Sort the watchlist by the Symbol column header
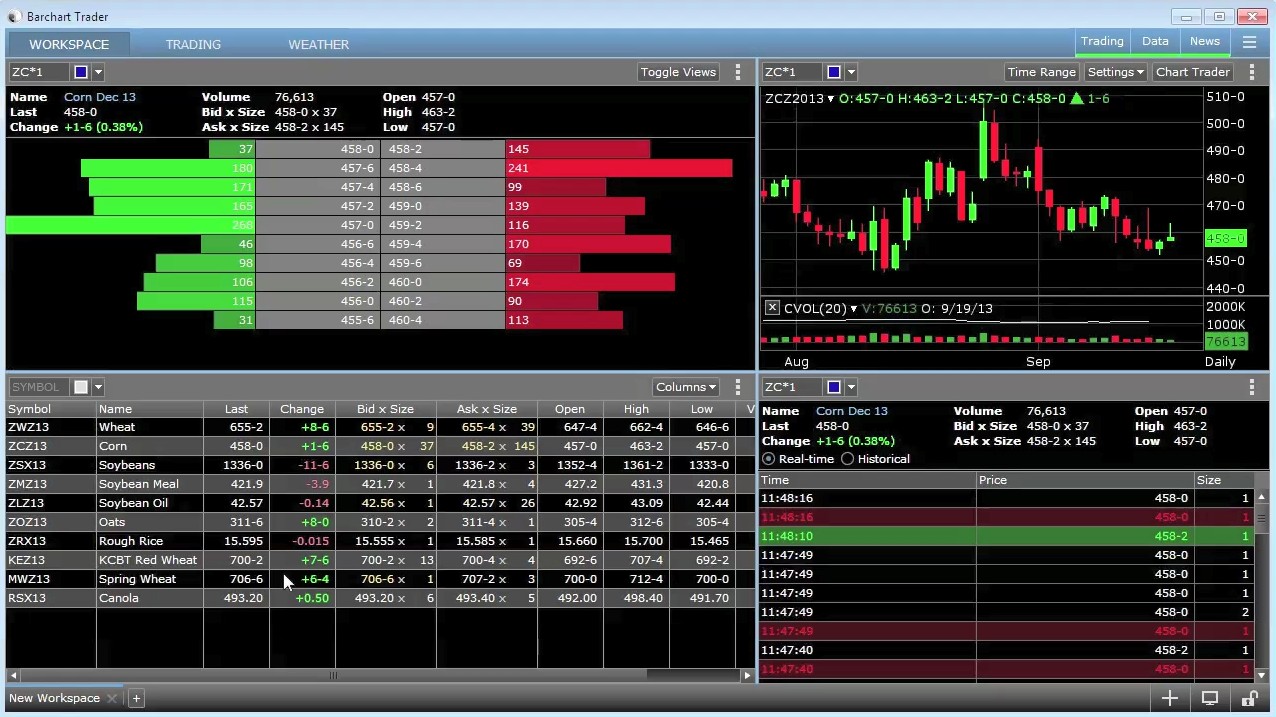 click(x=51, y=409)
